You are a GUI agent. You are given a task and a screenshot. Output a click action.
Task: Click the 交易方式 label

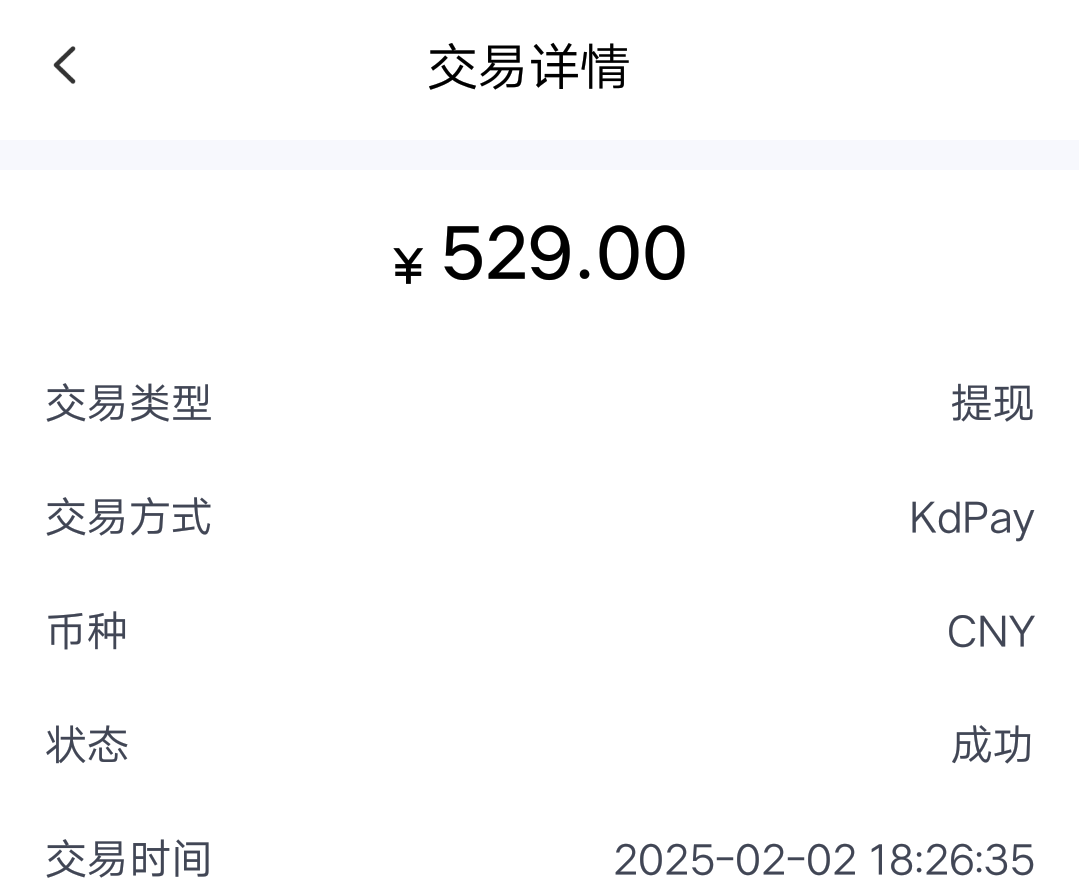pos(129,518)
